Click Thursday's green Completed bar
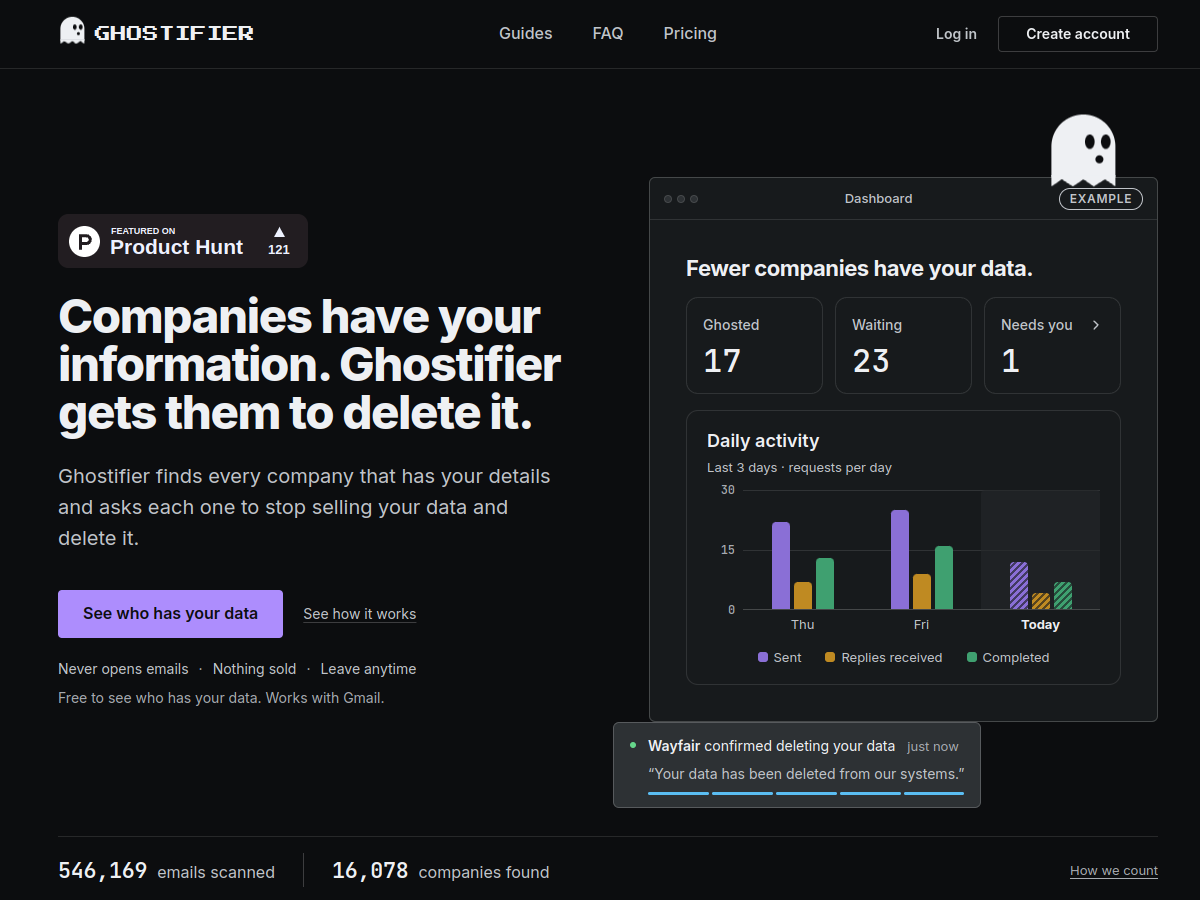 pos(825,584)
